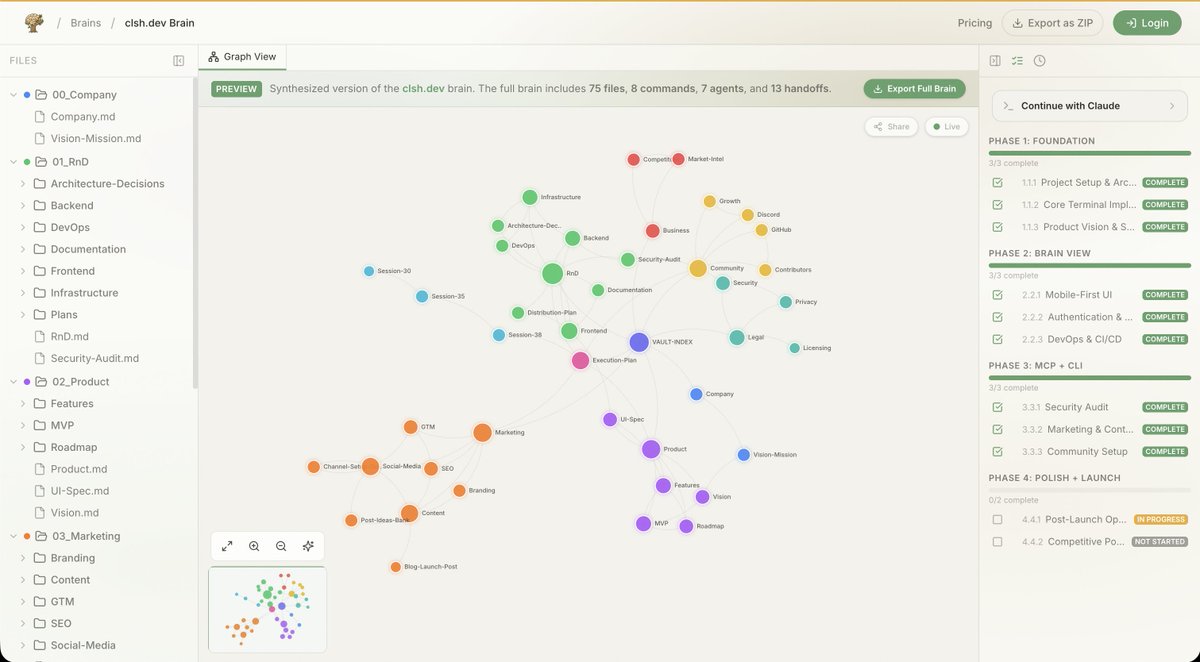This screenshot has width=1200, height=662.
Task: Click the Company.md file icon
Action: (x=40, y=117)
